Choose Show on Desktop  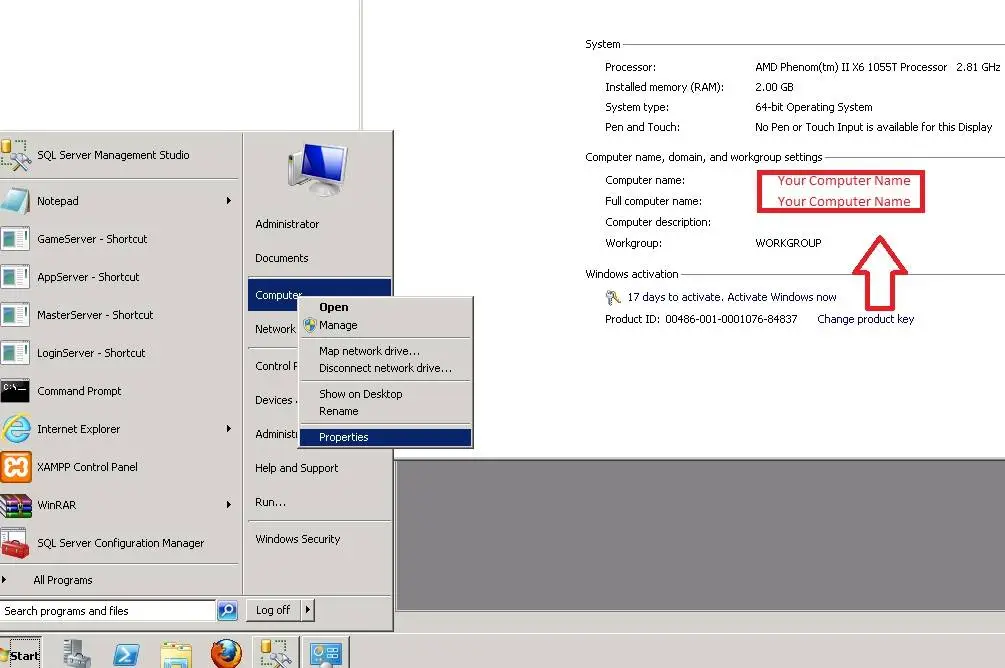click(361, 394)
